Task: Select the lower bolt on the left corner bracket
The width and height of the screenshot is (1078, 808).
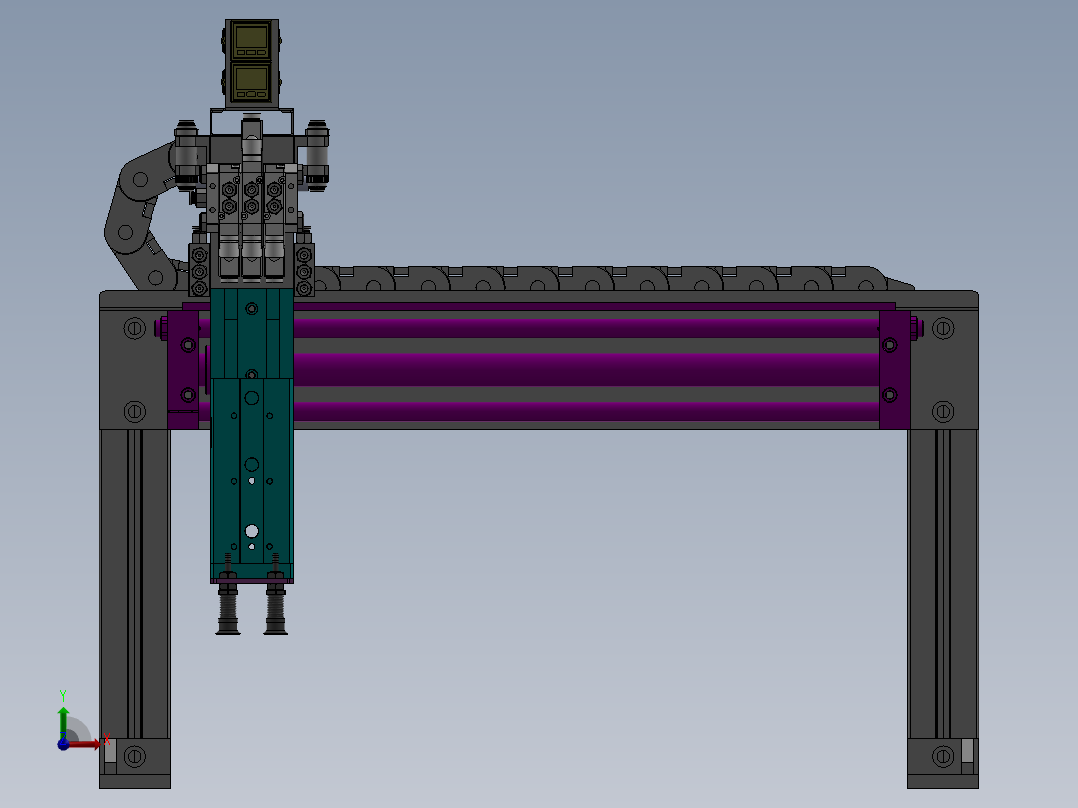Action: click(x=135, y=411)
